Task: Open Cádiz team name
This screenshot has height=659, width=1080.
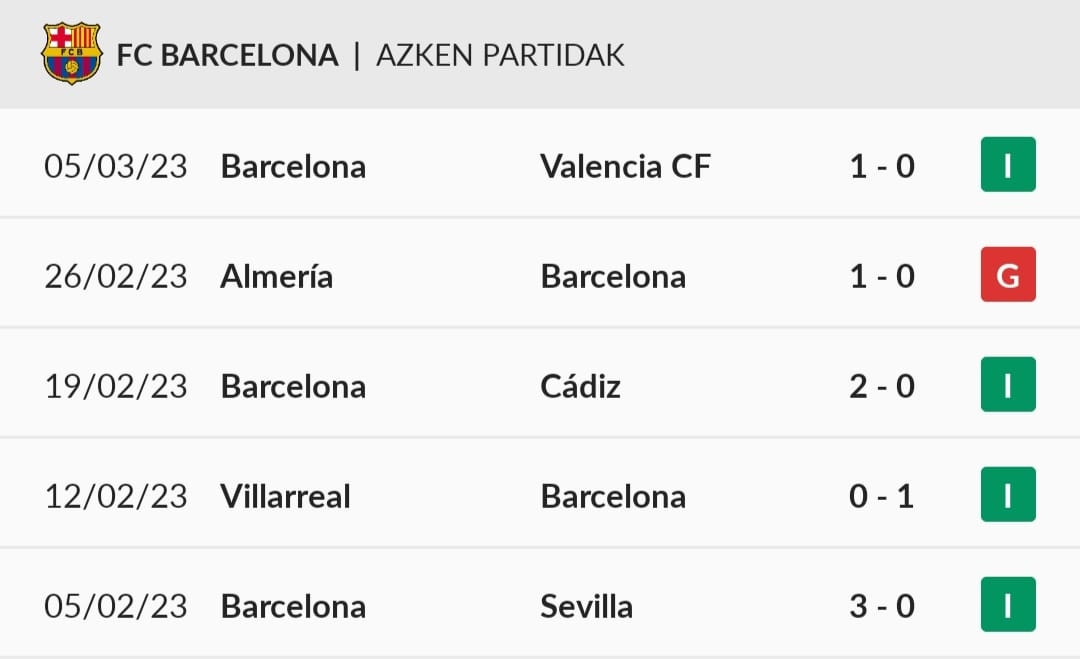Action: click(x=581, y=386)
